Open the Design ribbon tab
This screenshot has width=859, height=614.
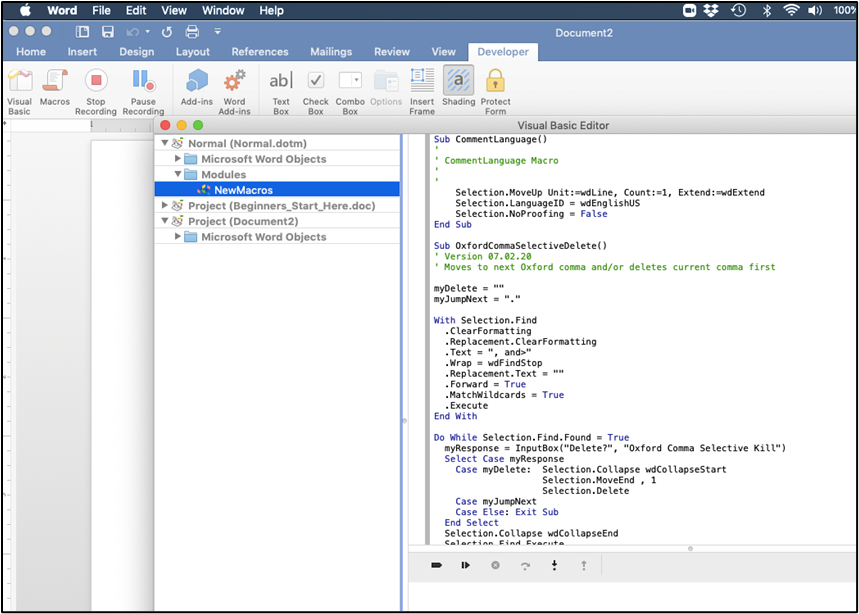click(x=136, y=51)
